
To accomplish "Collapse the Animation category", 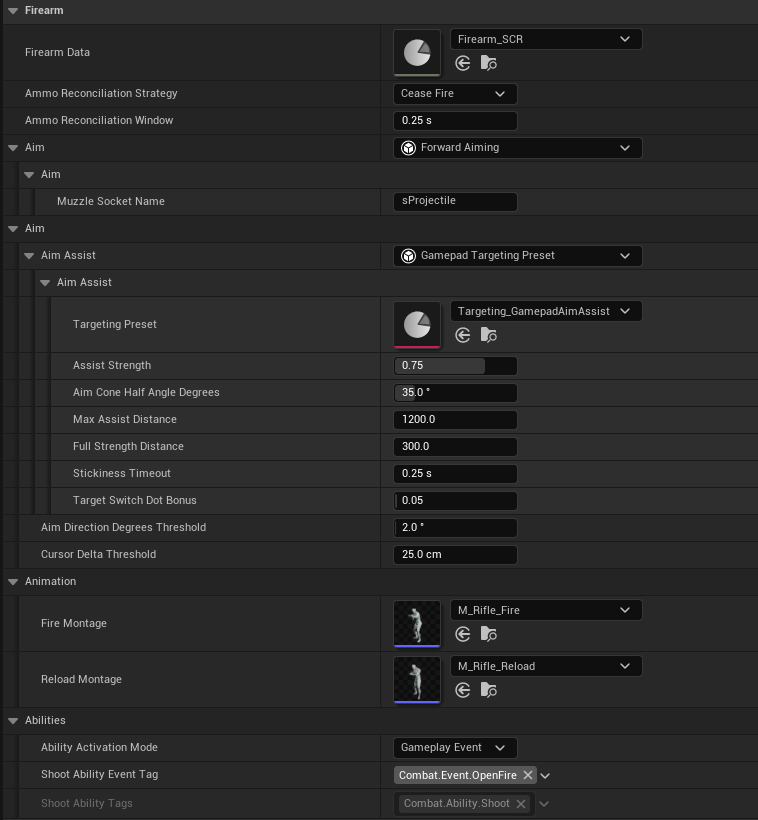I will click(13, 582).
